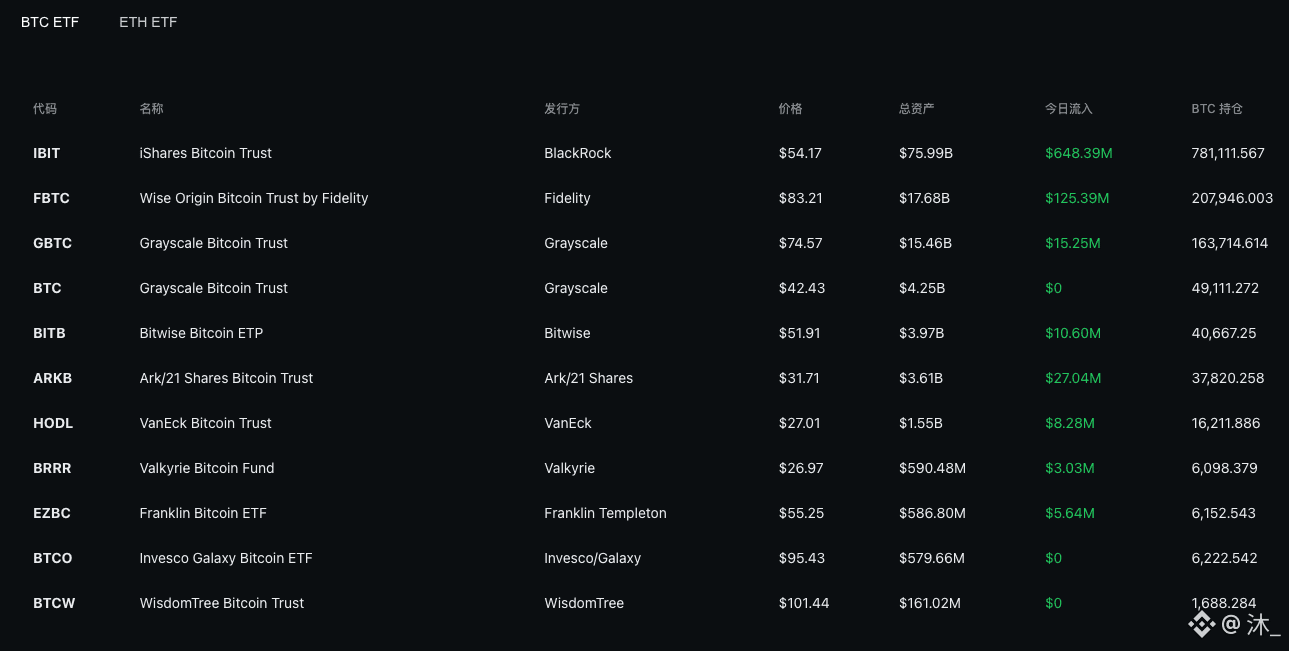The width and height of the screenshot is (1289, 651).
Task: Switch to the ETH ETF tab
Action: pos(148,22)
